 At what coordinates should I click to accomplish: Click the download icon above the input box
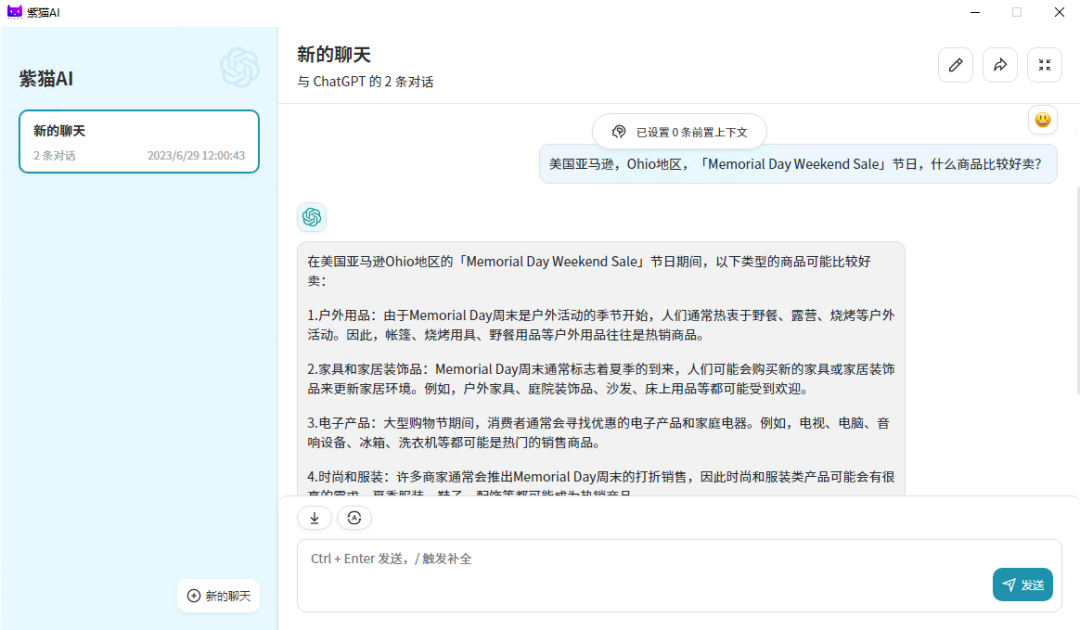pyautogui.click(x=314, y=518)
